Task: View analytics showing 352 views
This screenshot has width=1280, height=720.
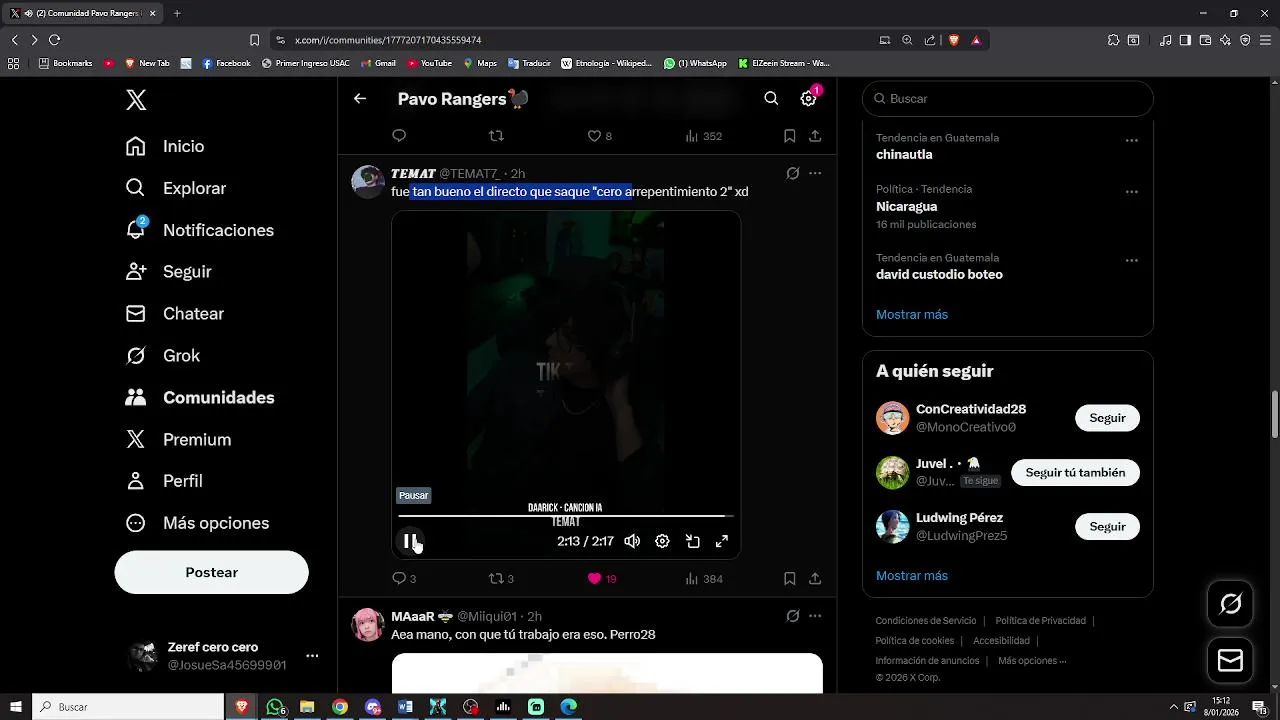Action: click(x=704, y=136)
